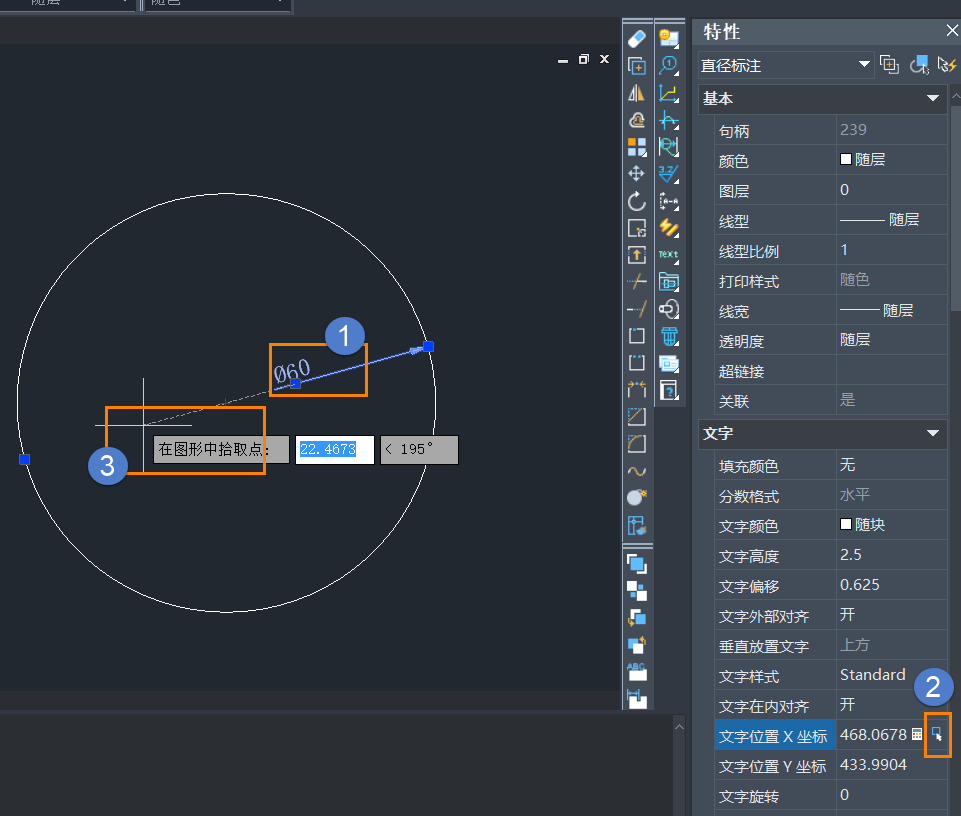Select the Rotate tool
The width and height of the screenshot is (961, 816).
(x=637, y=201)
